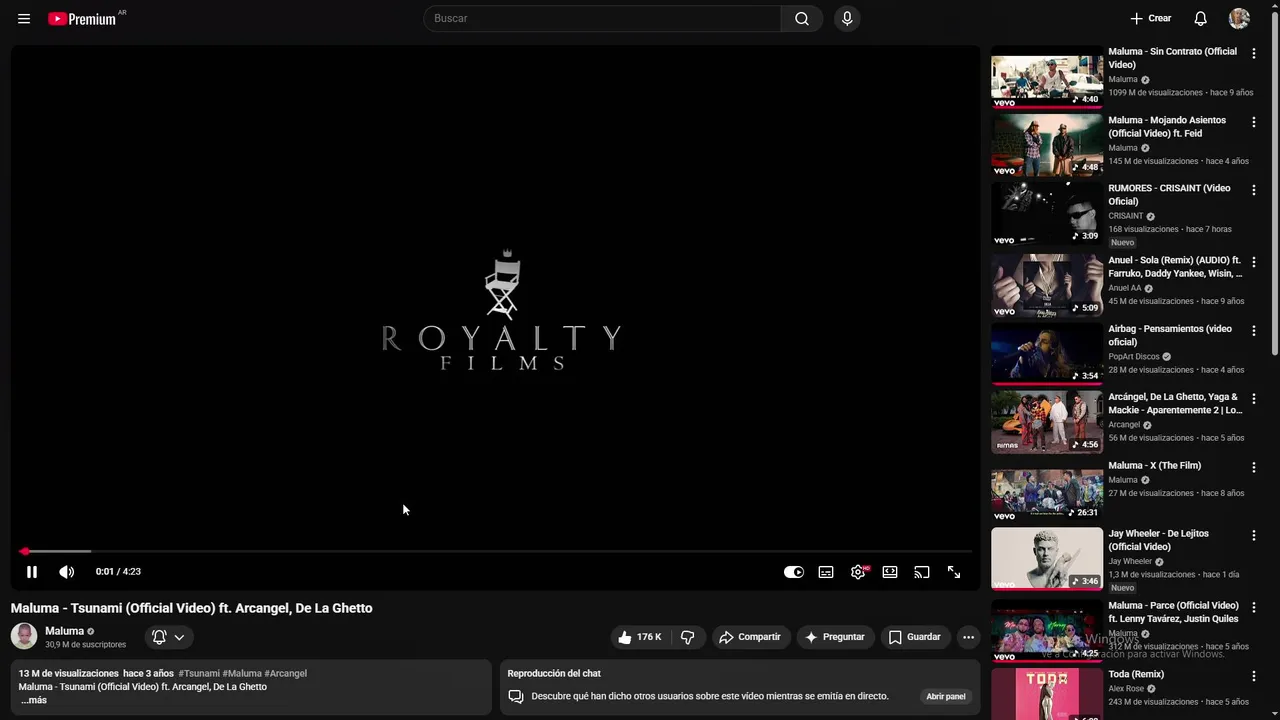Click the chat replay icon
Screen dimensions: 1280x720
516,696
